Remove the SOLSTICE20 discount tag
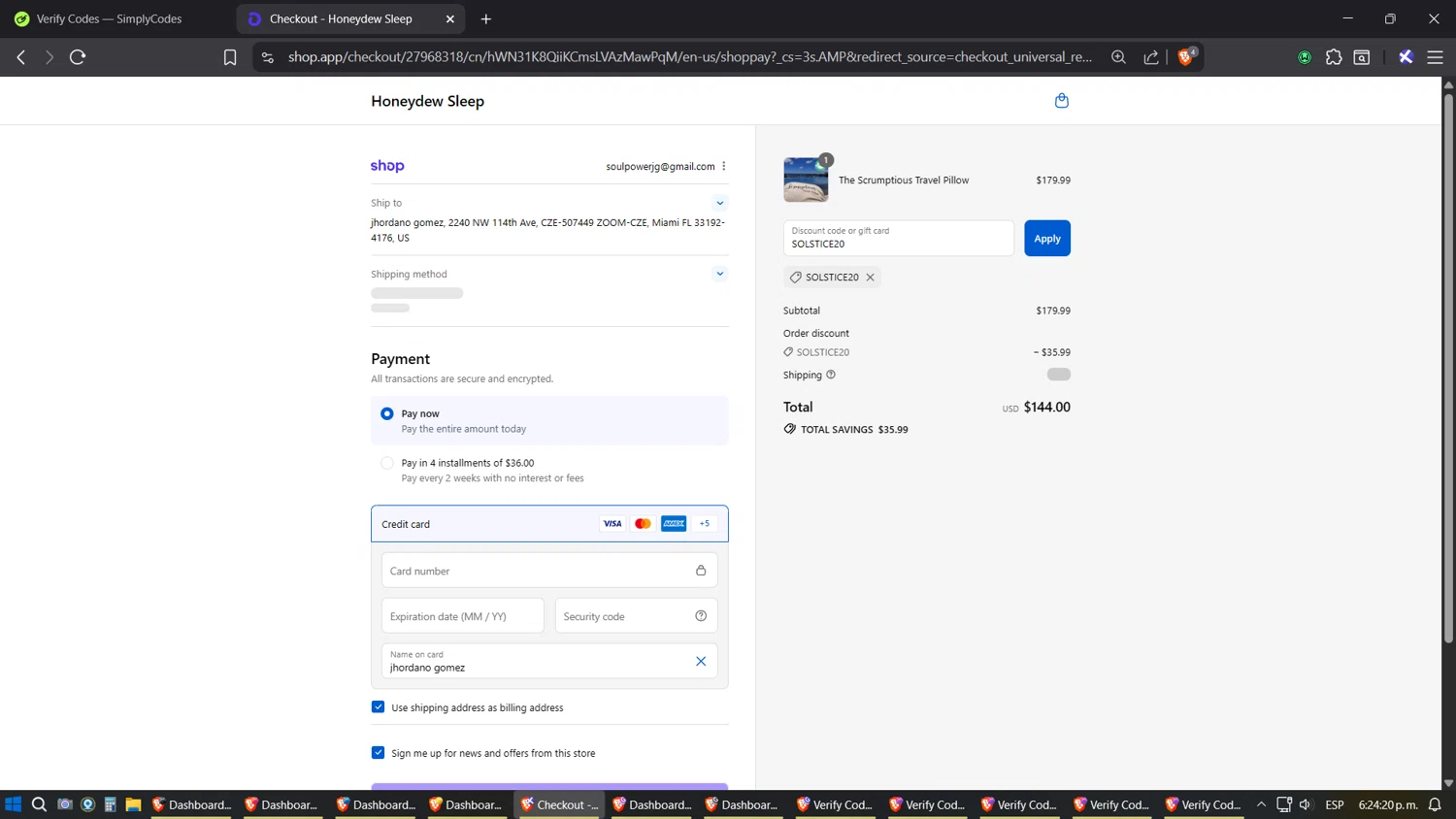This screenshot has height=819, width=1456. pos(871,278)
